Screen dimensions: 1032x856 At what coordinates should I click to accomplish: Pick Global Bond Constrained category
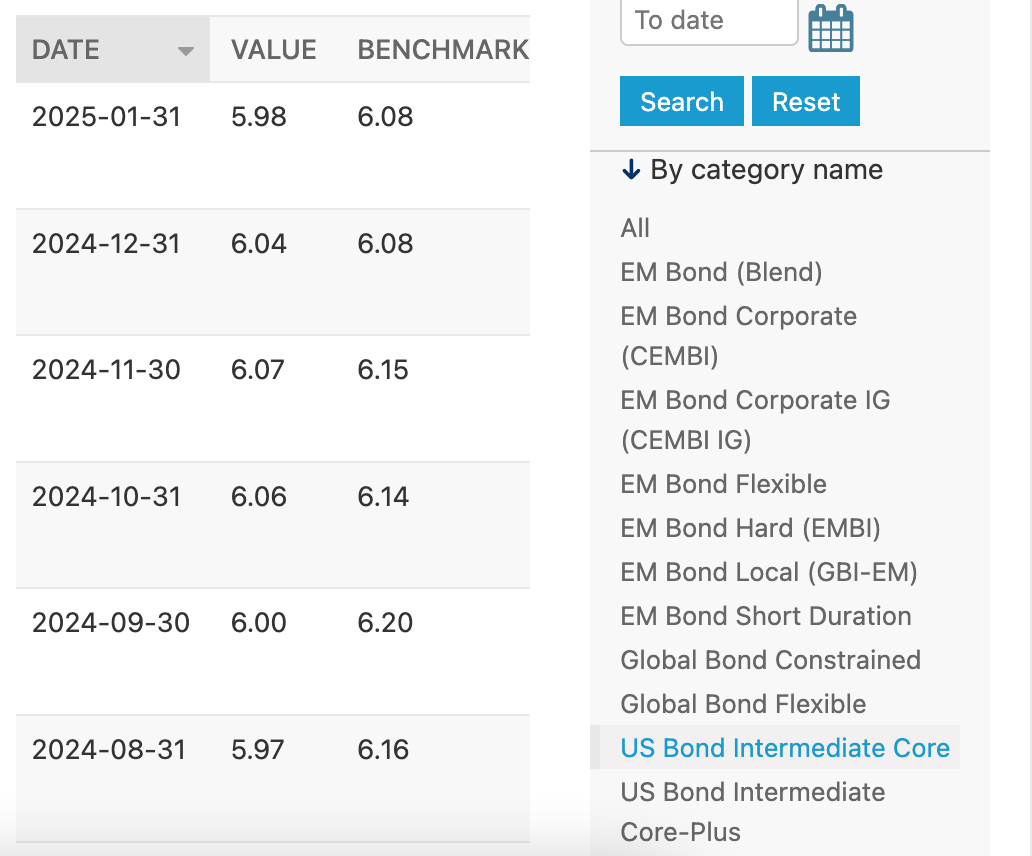770,660
